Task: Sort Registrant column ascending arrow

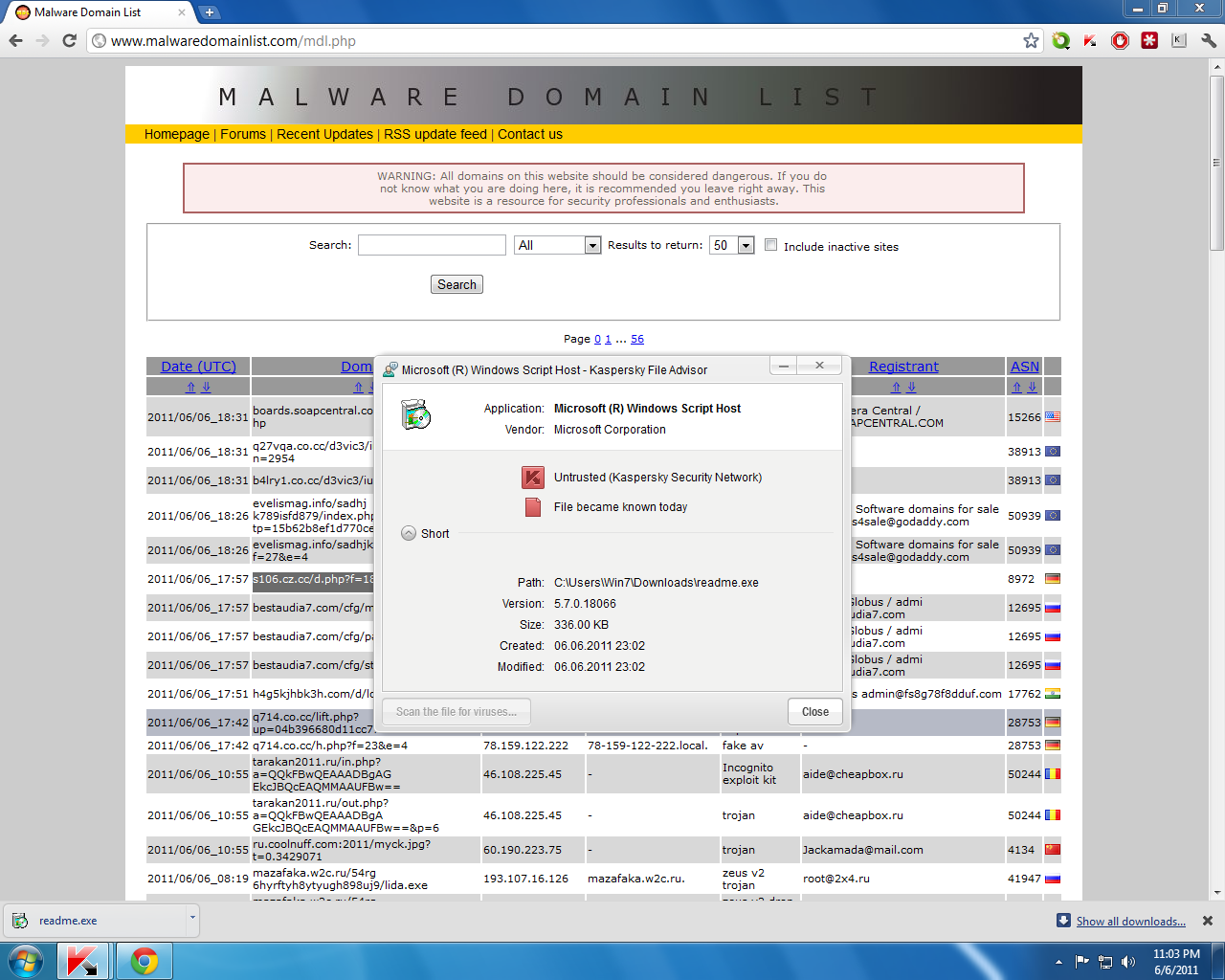Action: click(896, 387)
